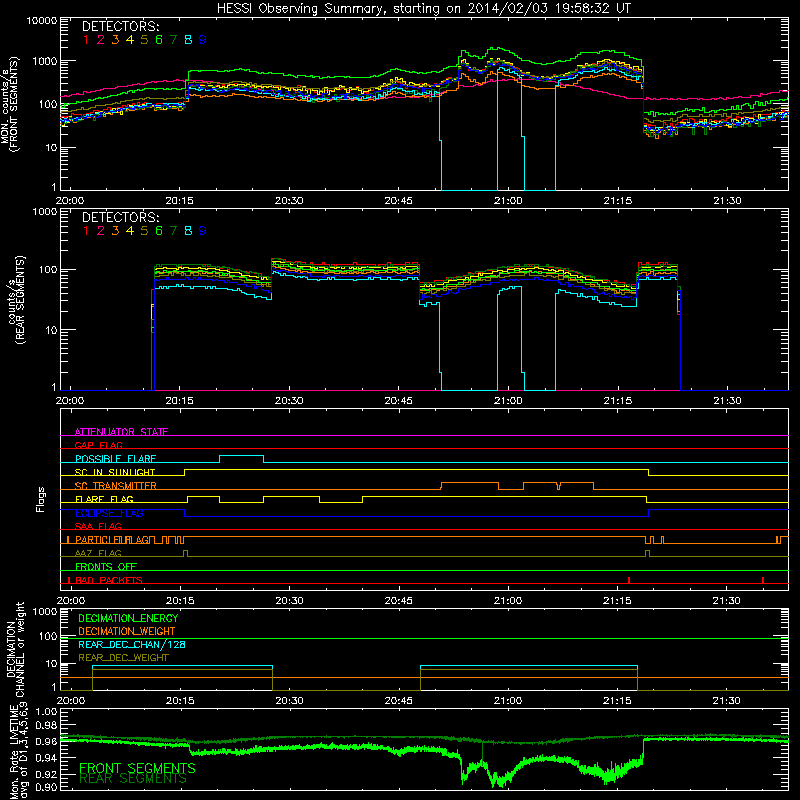Select green detector 6 in rear segments legend

point(159,231)
